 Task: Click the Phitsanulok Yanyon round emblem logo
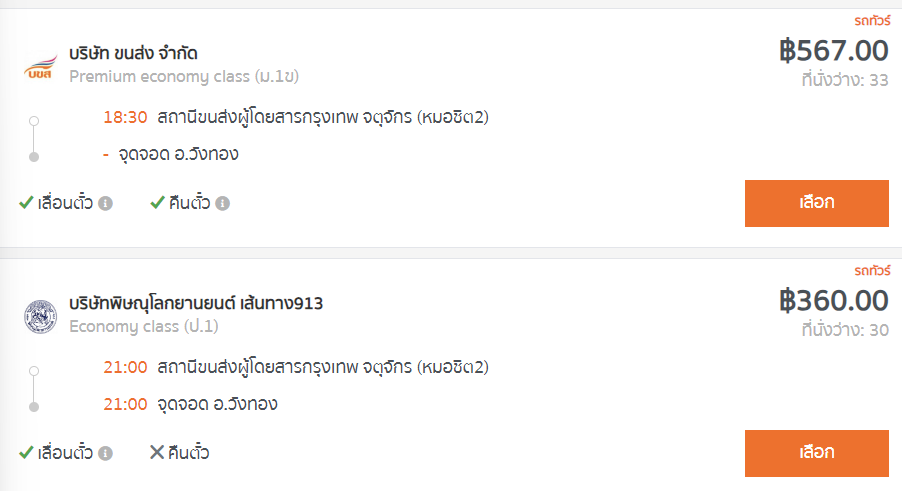[40, 316]
